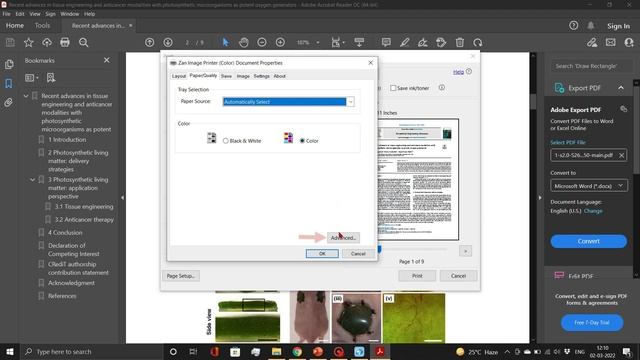The width and height of the screenshot is (640, 360).
Task: Click the upload to cloud icon
Action: tap(47, 42)
